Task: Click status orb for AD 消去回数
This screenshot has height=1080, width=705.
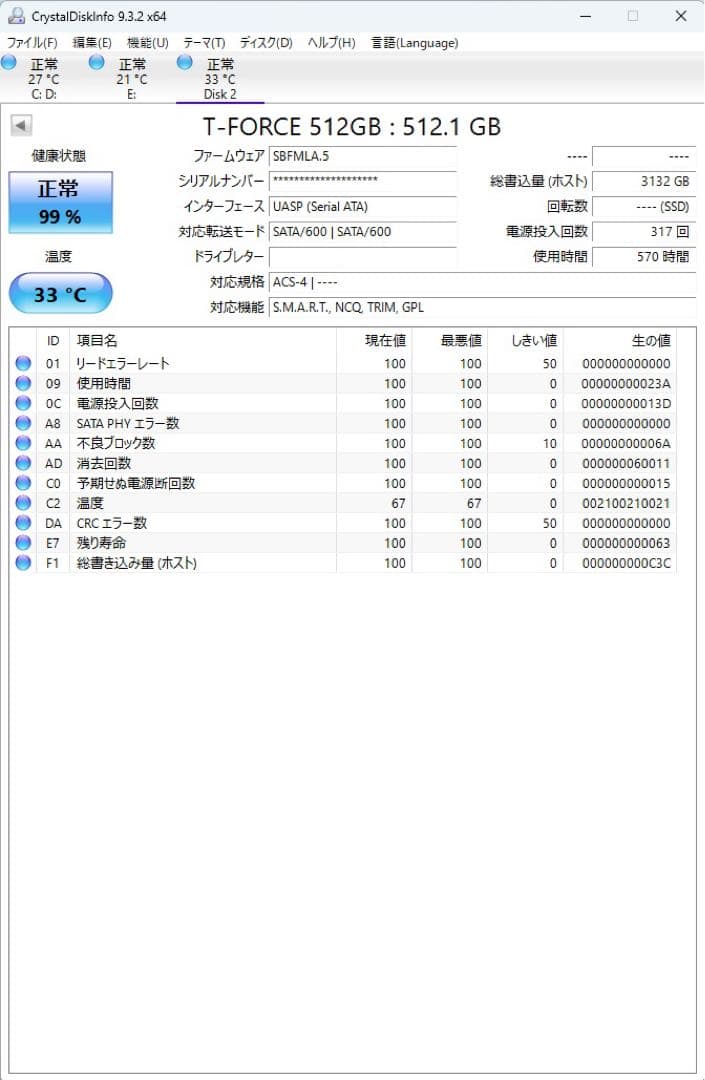Action: 23,463
